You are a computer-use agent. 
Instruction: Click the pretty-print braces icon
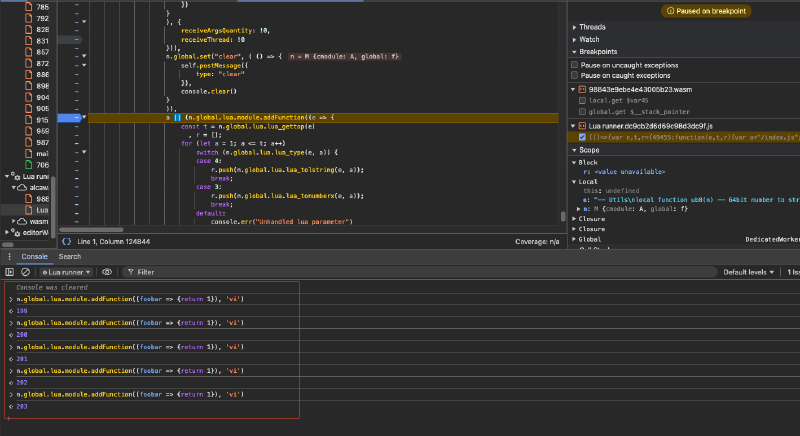click(67, 241)
